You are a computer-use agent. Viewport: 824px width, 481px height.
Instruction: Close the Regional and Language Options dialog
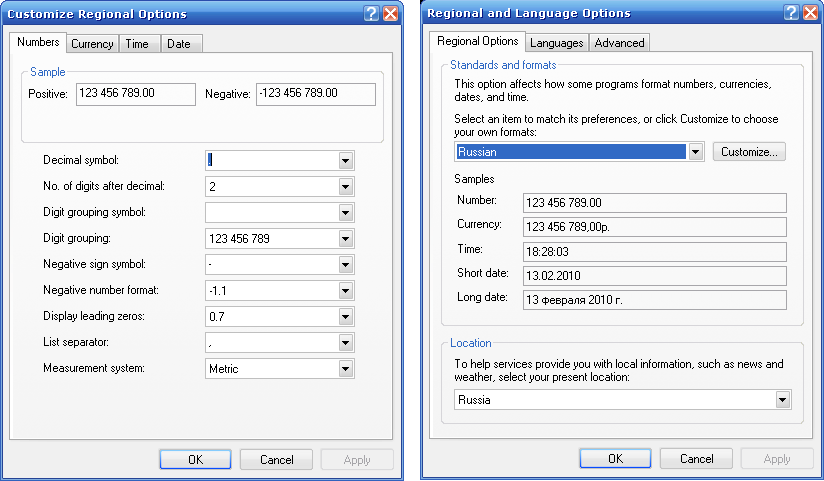(811, 13)
